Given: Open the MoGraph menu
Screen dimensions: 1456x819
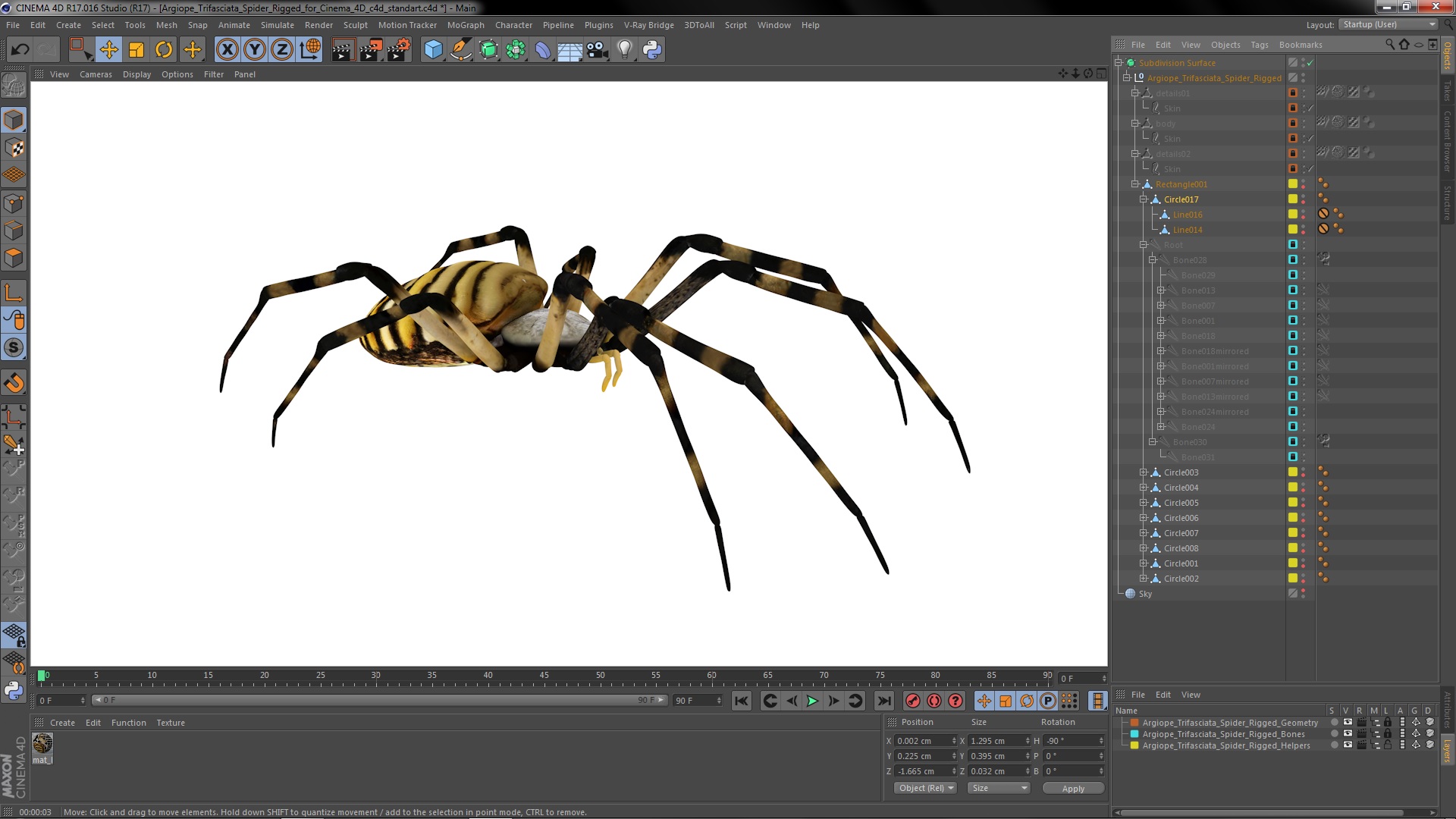Looking at the screenshot, I should (x=465, y=25).
